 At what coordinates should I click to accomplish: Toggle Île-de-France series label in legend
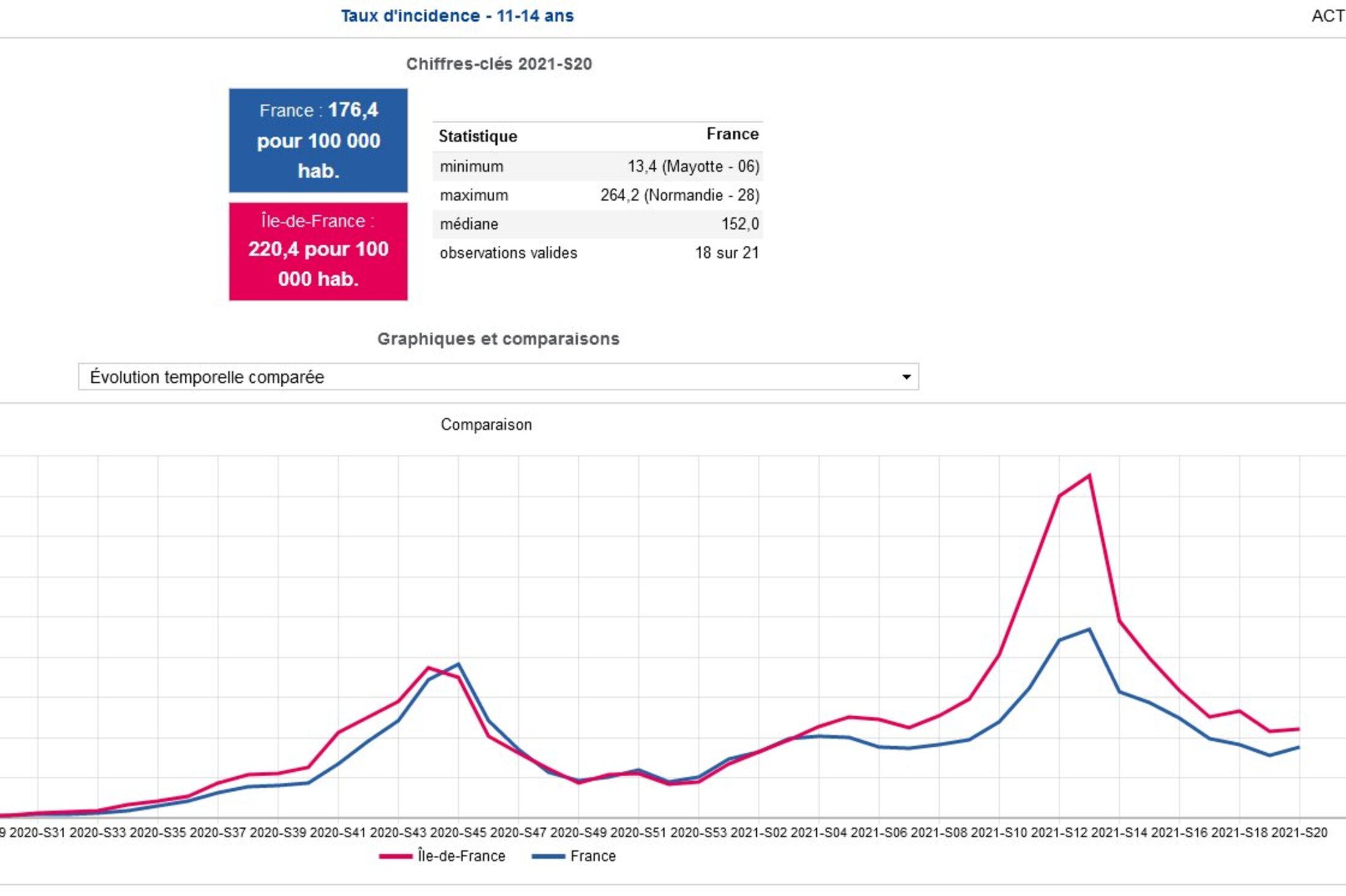point(461,856)
